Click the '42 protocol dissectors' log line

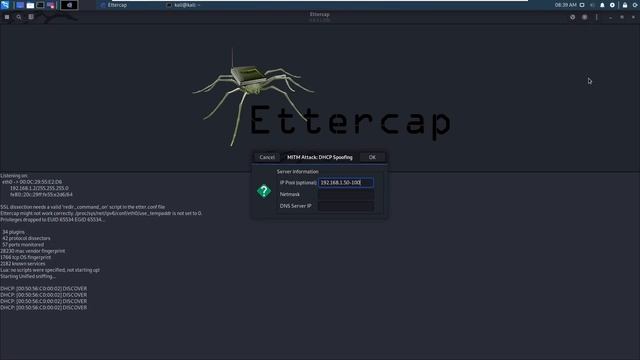pos(26,238)
